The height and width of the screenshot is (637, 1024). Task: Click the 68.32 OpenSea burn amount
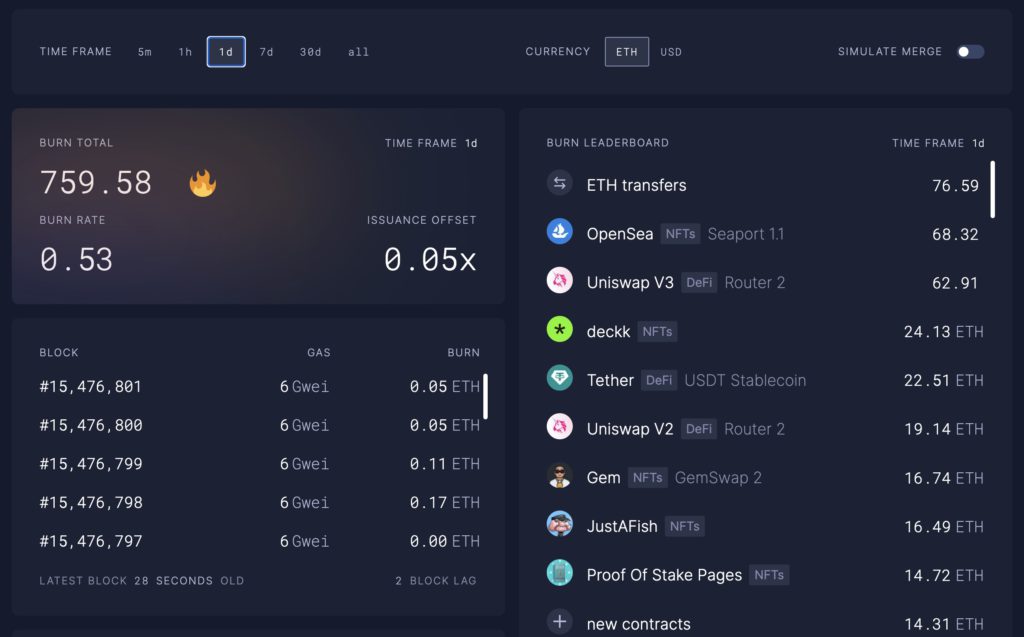point(955,234)
